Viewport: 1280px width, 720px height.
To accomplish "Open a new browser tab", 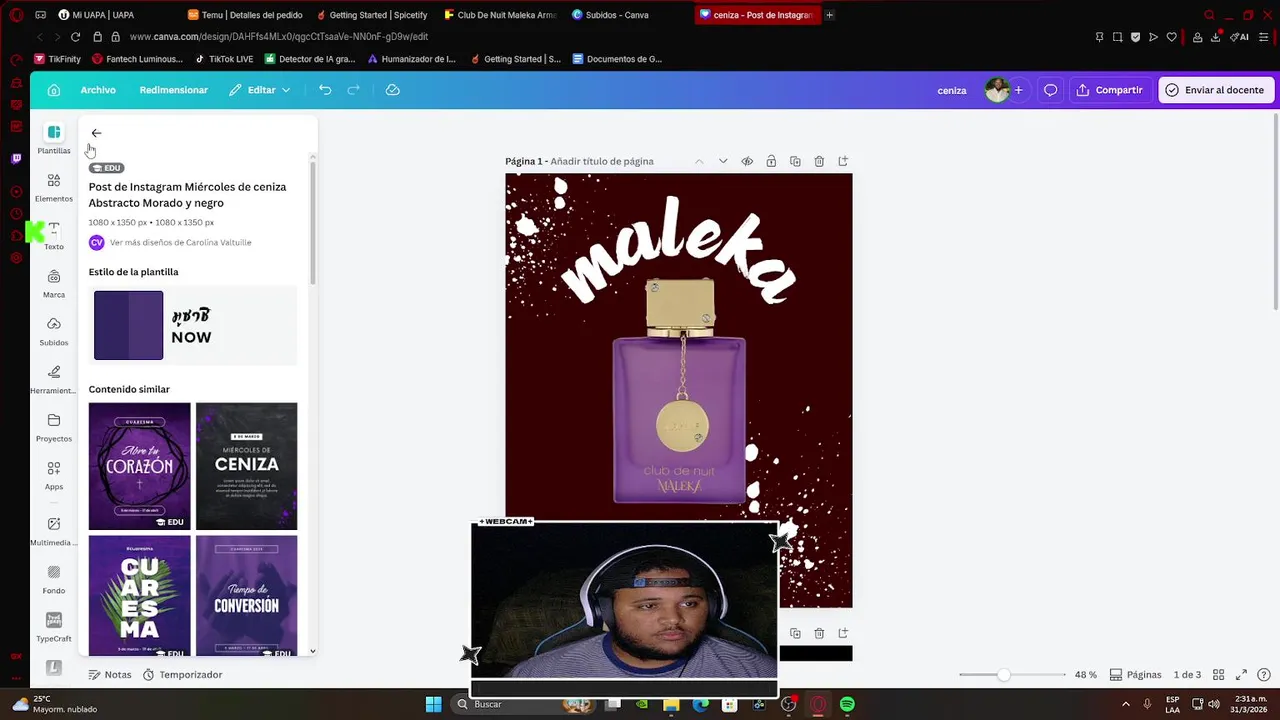I will [829, 15].
